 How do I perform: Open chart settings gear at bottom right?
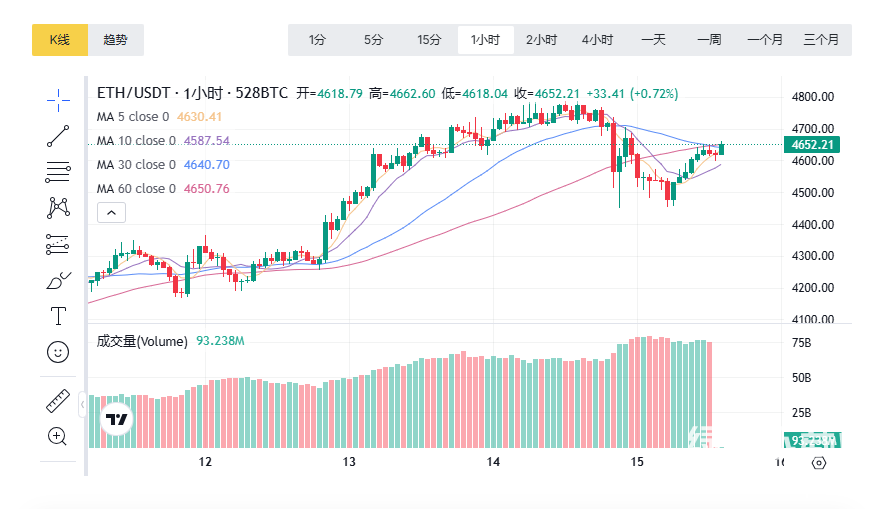(819, 462)
